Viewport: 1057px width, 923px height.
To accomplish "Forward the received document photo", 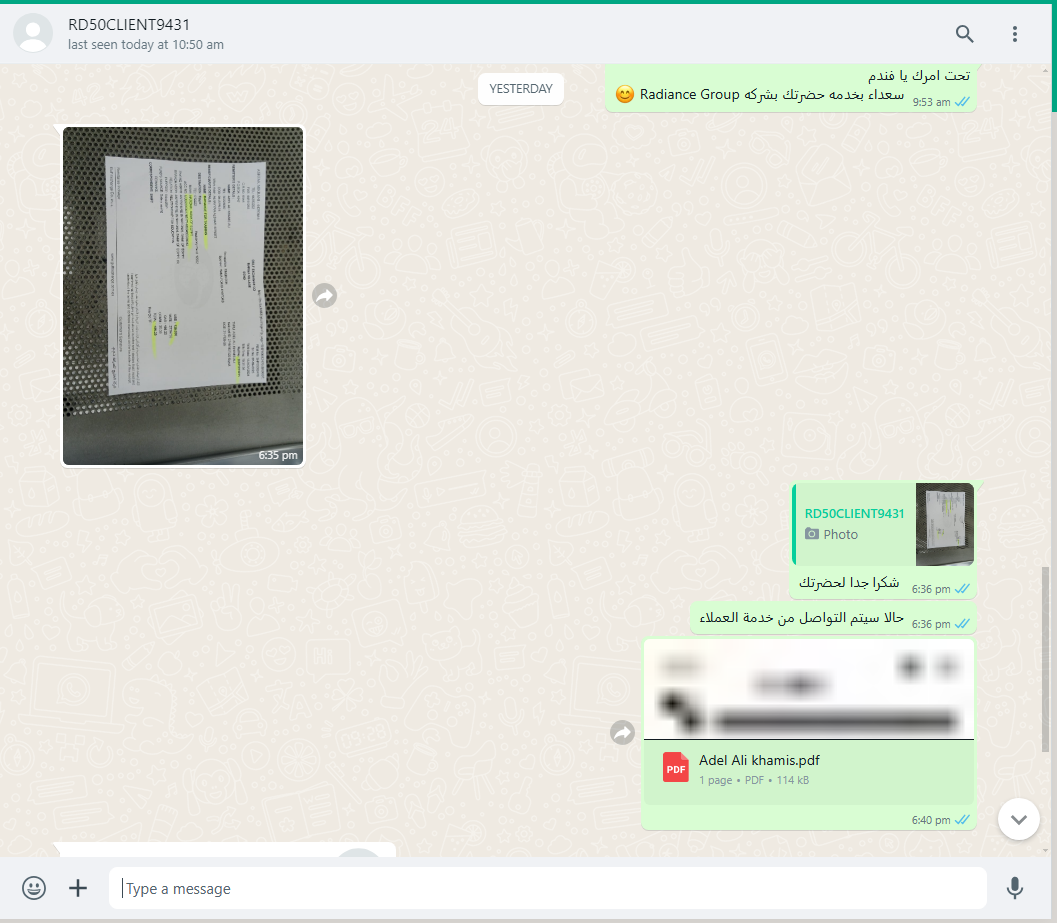I will point(324,295).
